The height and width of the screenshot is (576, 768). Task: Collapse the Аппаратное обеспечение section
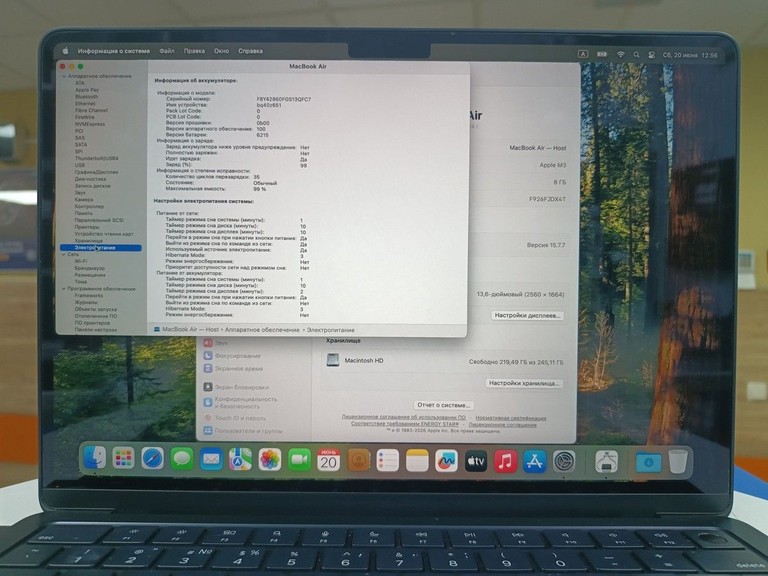click(x=64, y=76)
